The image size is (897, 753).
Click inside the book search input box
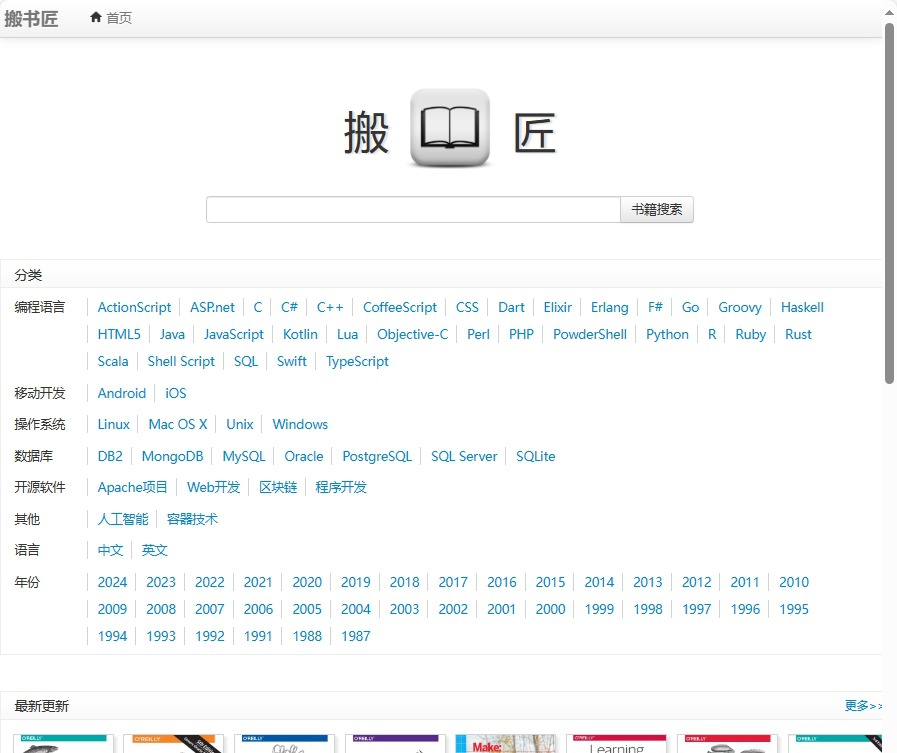pyautogui.click(x=413, y=209)
